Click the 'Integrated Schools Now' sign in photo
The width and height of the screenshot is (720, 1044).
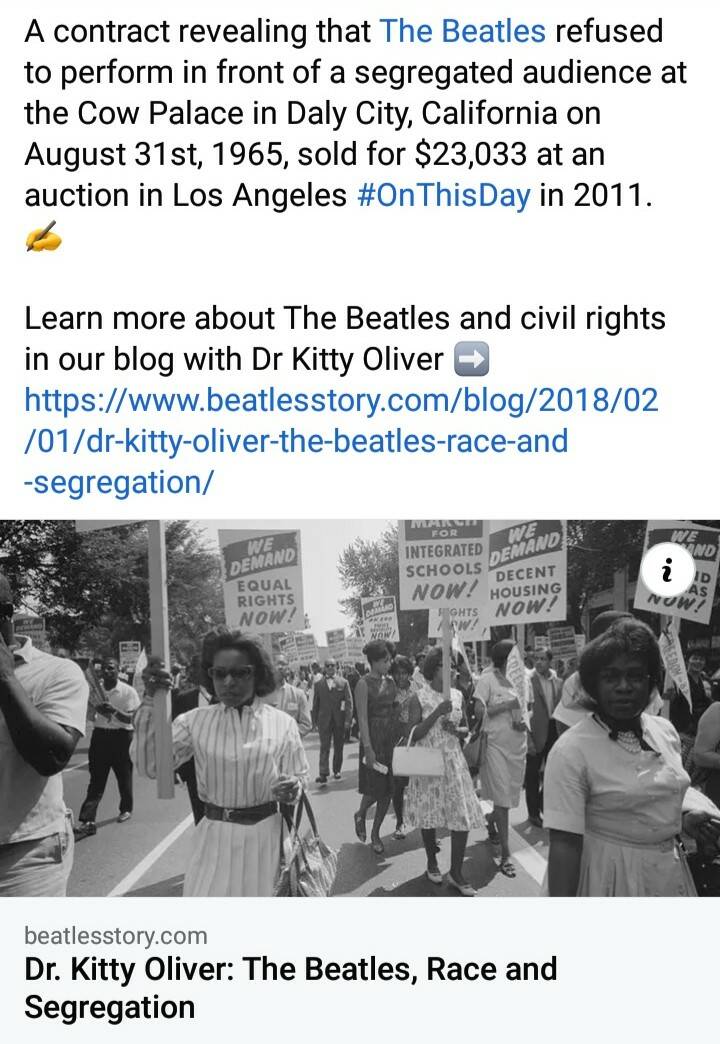444,563
